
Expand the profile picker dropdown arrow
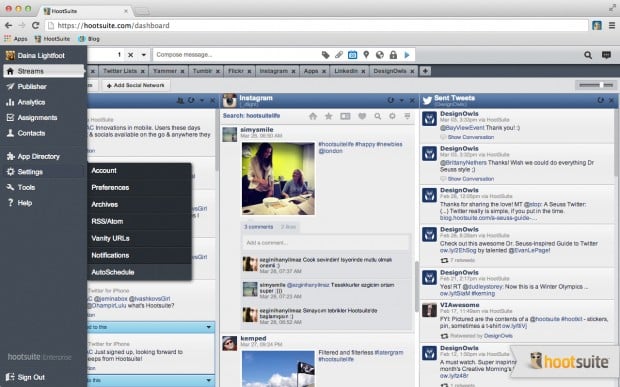[144, 55]
